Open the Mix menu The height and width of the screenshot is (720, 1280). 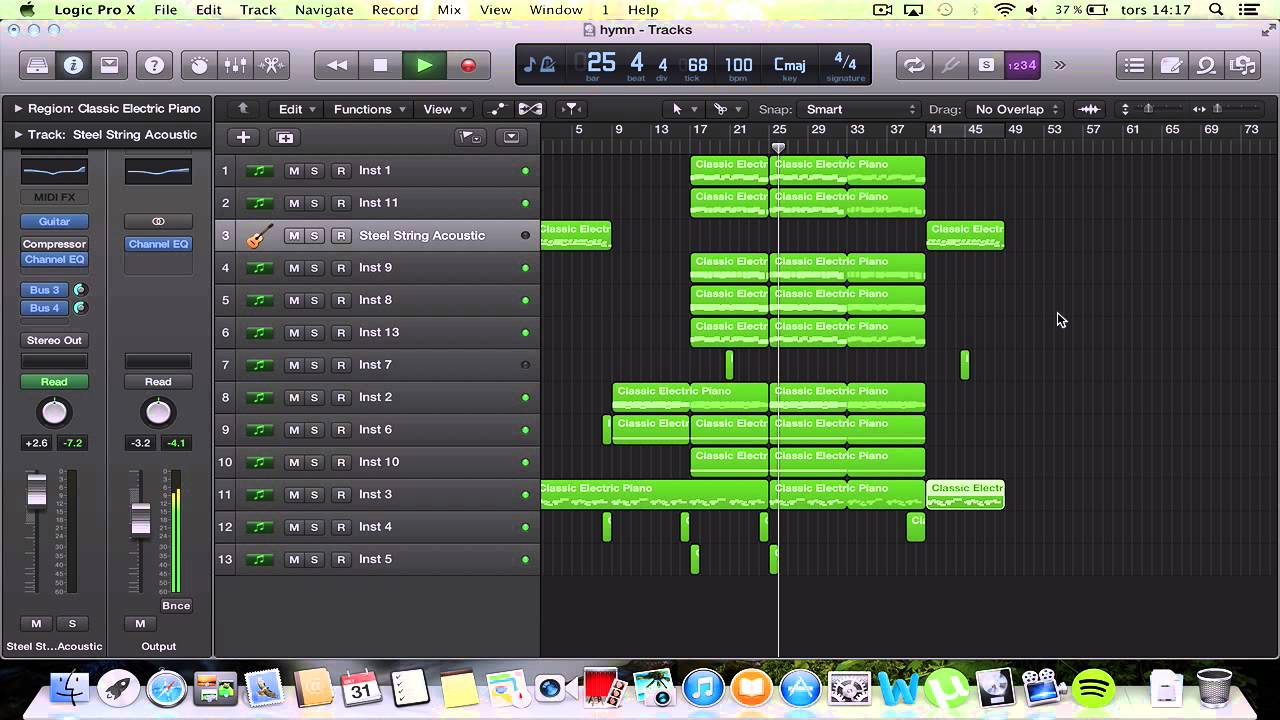pos(449,10)
